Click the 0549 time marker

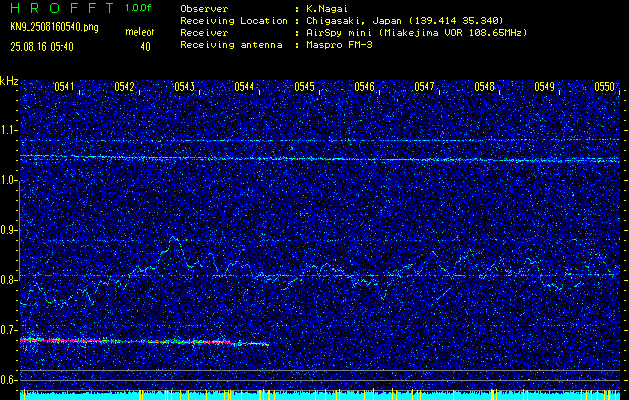(545, 87)
